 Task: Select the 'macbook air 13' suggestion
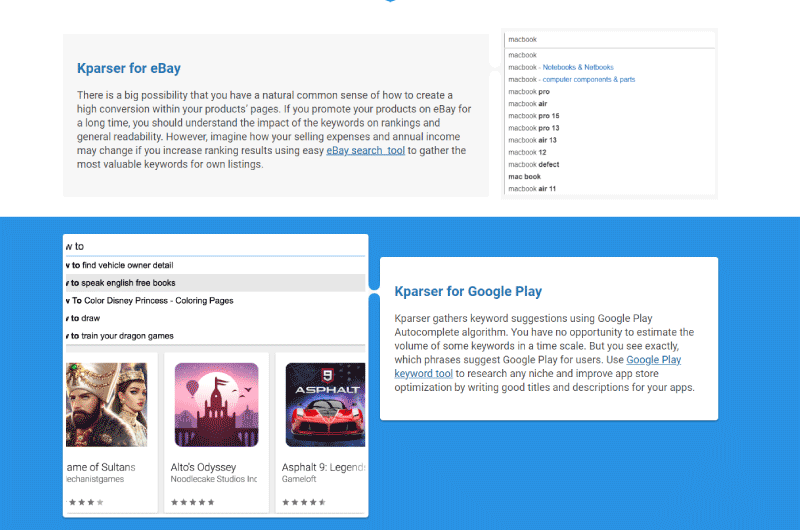(532, 140)
